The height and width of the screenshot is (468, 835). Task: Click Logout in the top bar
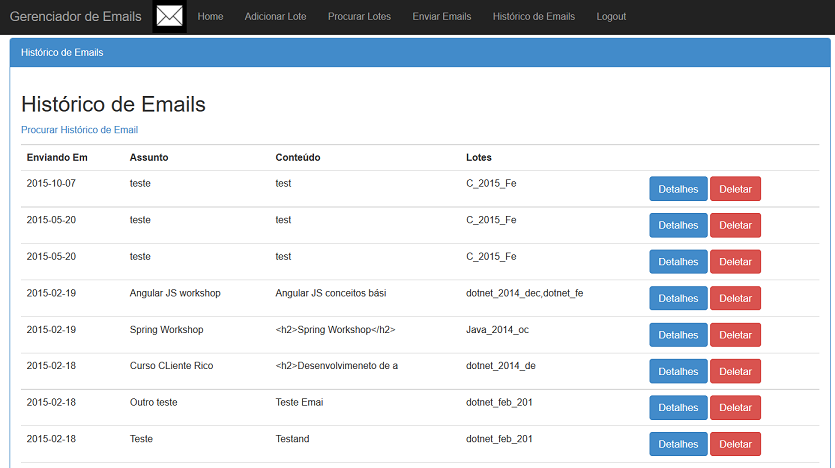pos(611,17)
